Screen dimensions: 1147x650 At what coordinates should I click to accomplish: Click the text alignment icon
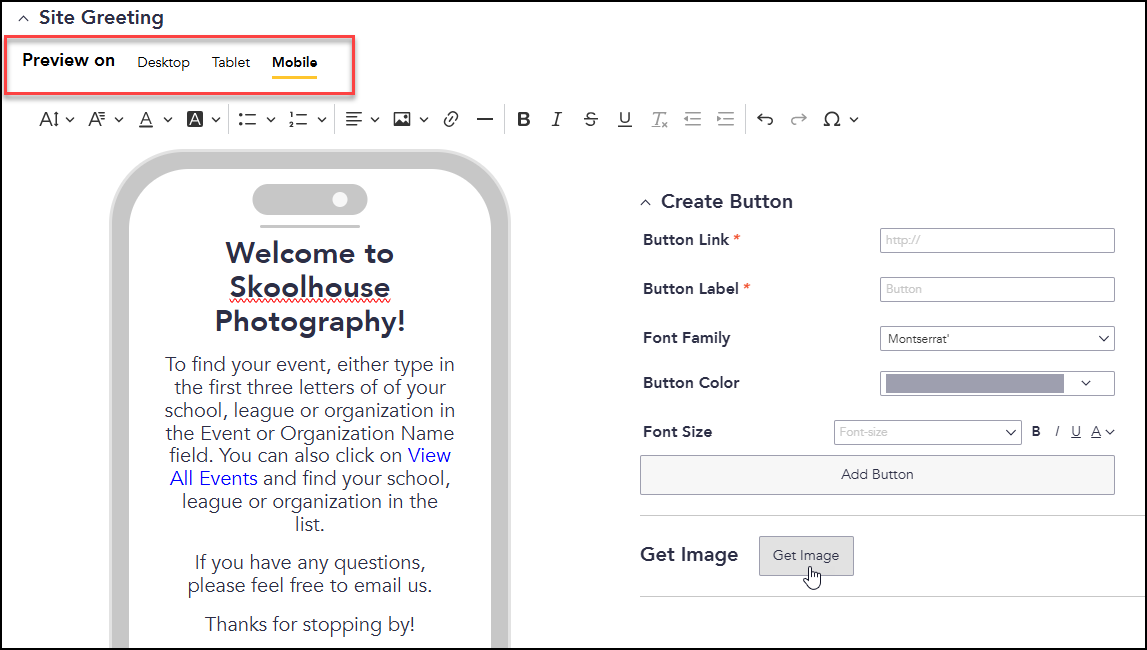pyautogui.click(x=354, y=119)
